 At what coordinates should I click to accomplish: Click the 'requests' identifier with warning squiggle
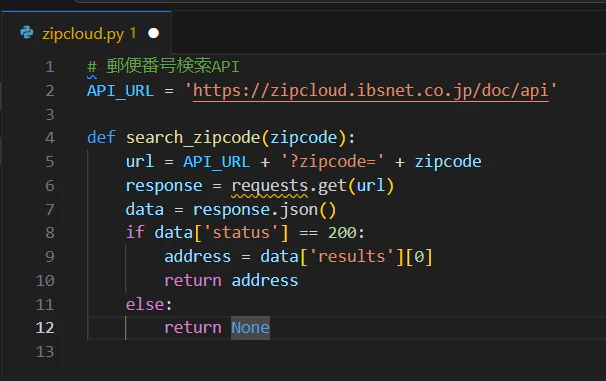[269, 186]
